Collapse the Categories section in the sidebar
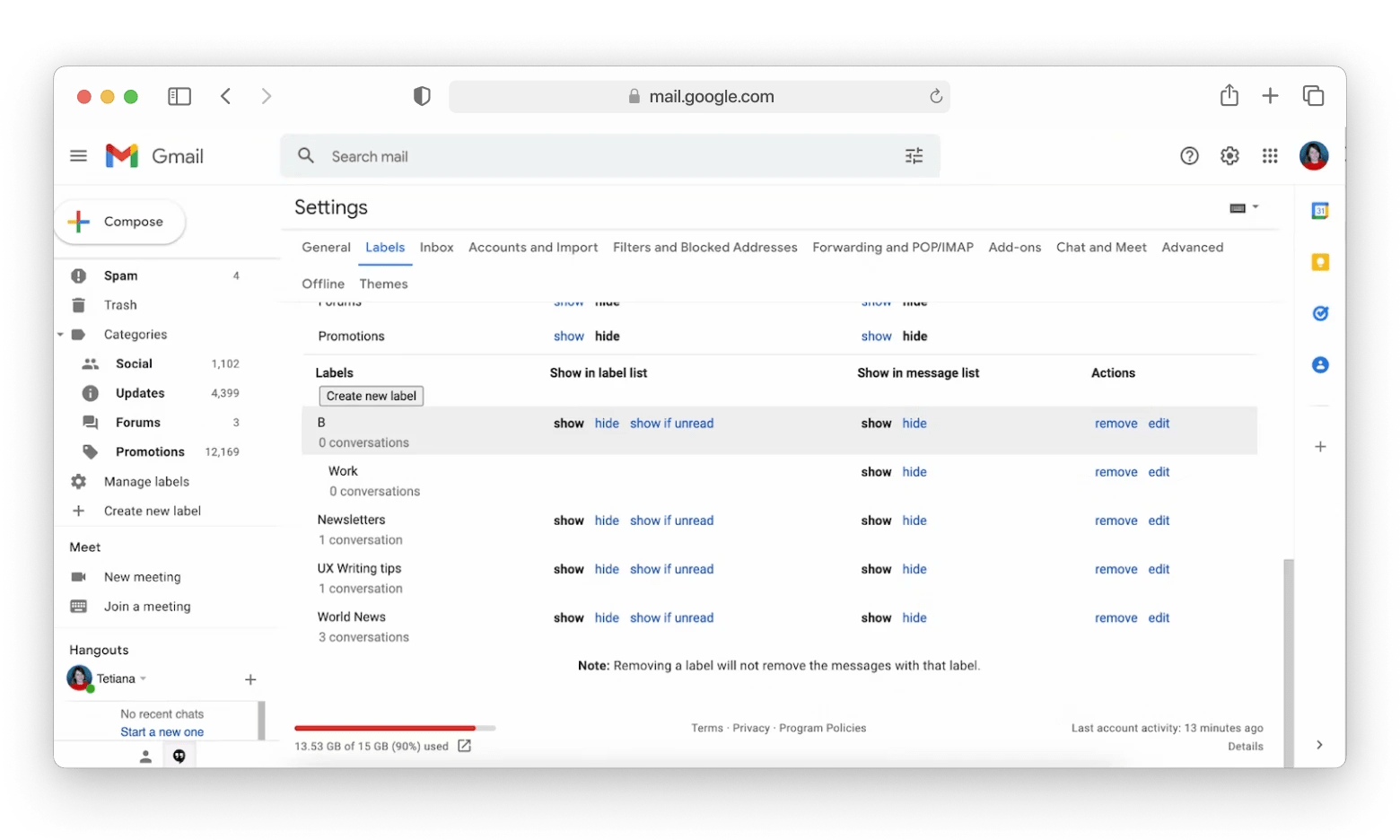Viewport: 1400px width, 840px height. 61,334
